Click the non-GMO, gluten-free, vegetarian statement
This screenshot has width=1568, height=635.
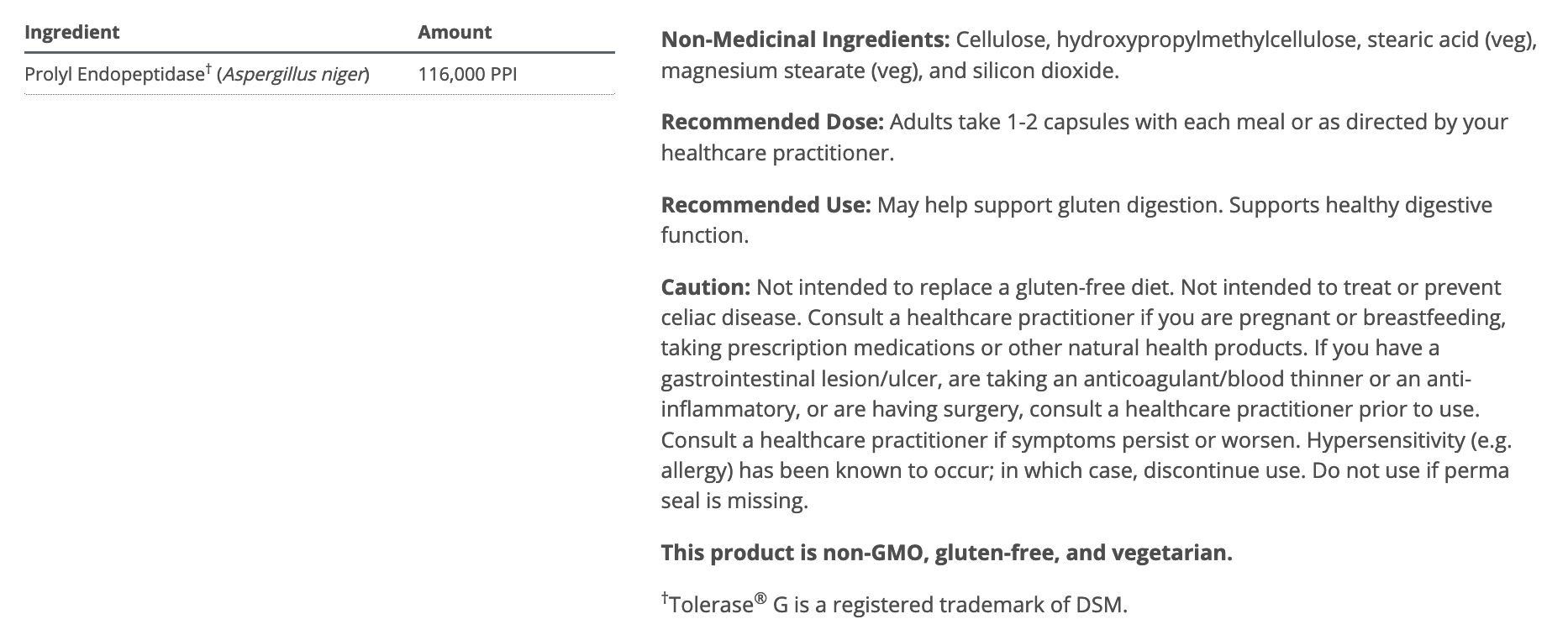tap(946, 553)
